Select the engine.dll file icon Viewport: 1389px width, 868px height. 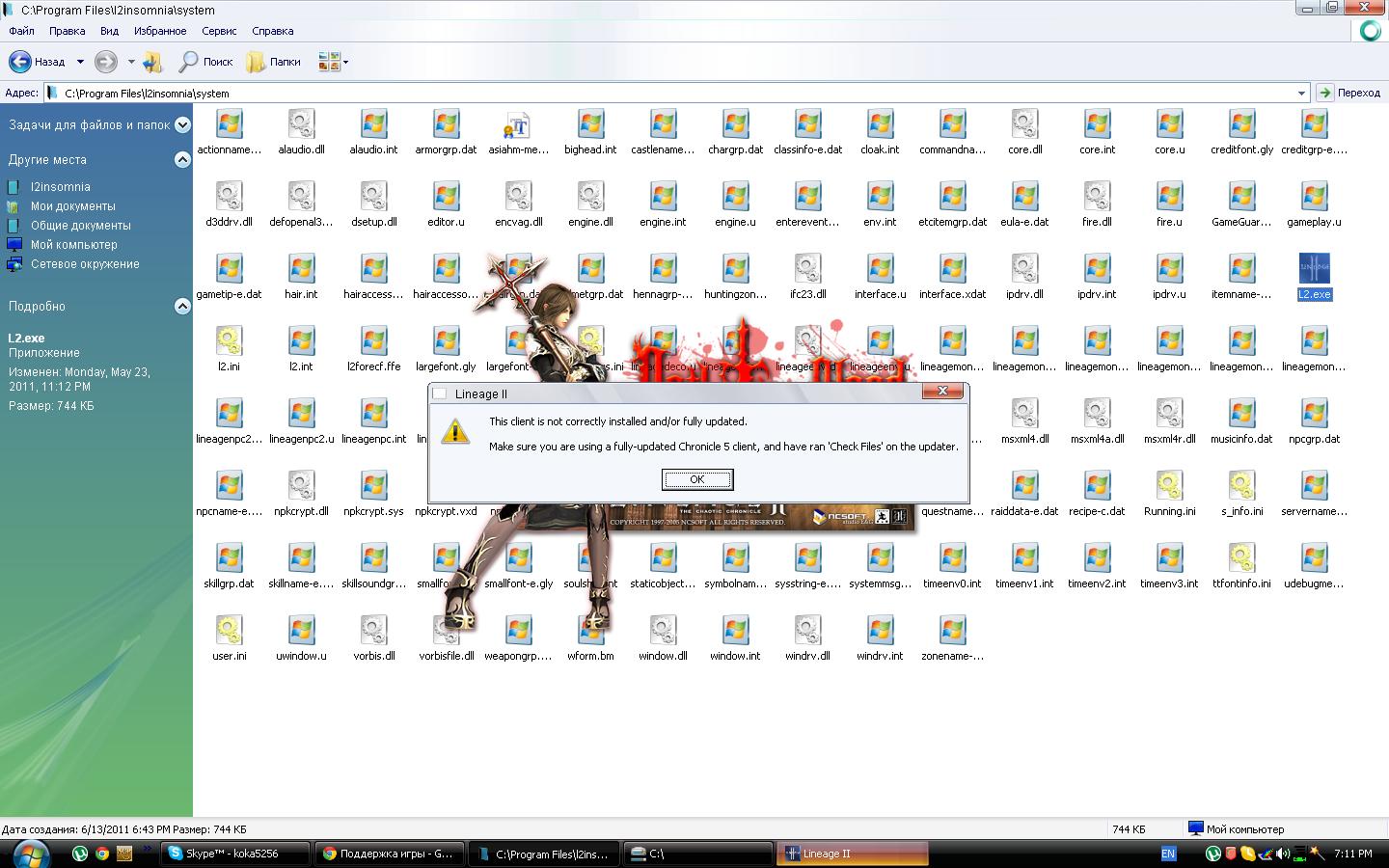coord(590,197)
